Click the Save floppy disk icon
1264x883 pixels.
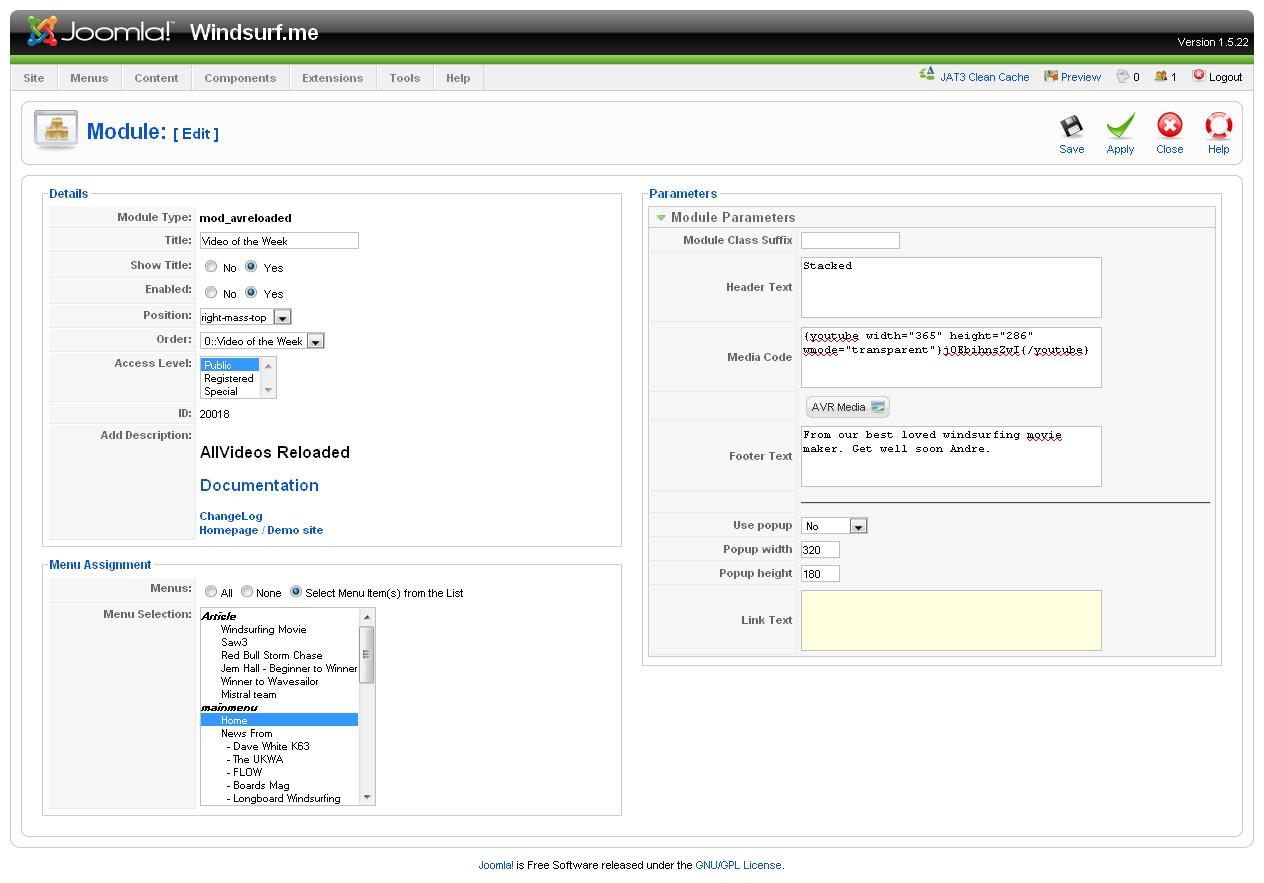pyautogui.click(x=1071, y=127)
